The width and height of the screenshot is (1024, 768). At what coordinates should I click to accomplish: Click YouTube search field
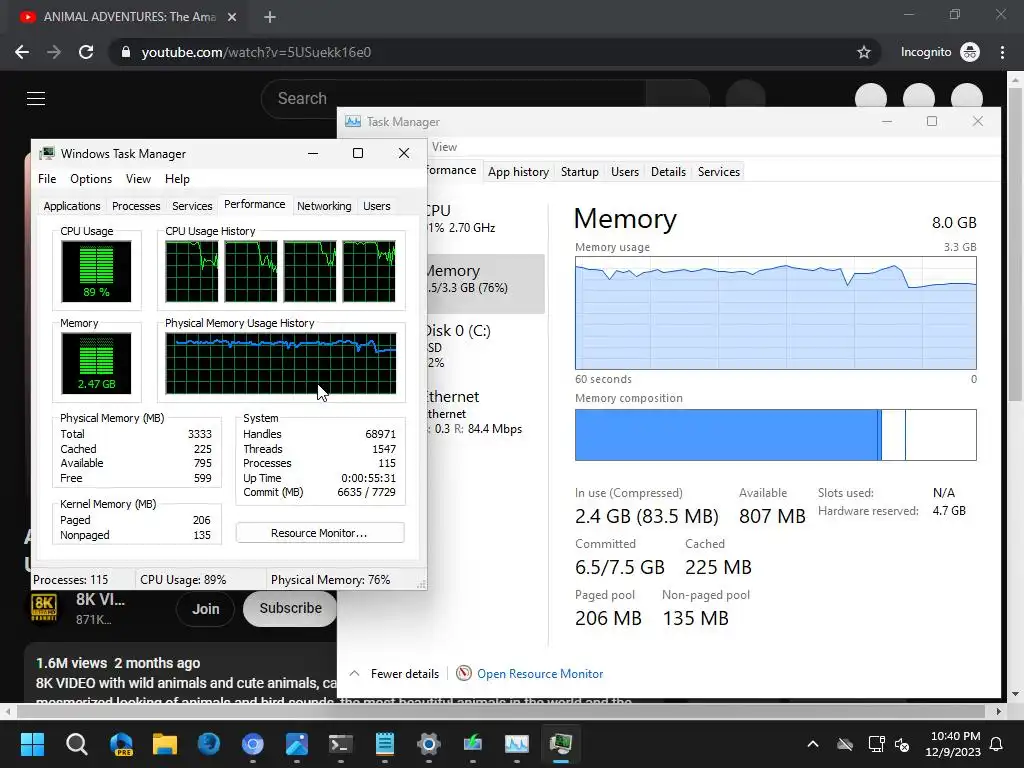pyautogui.click(x=453, y=99)
